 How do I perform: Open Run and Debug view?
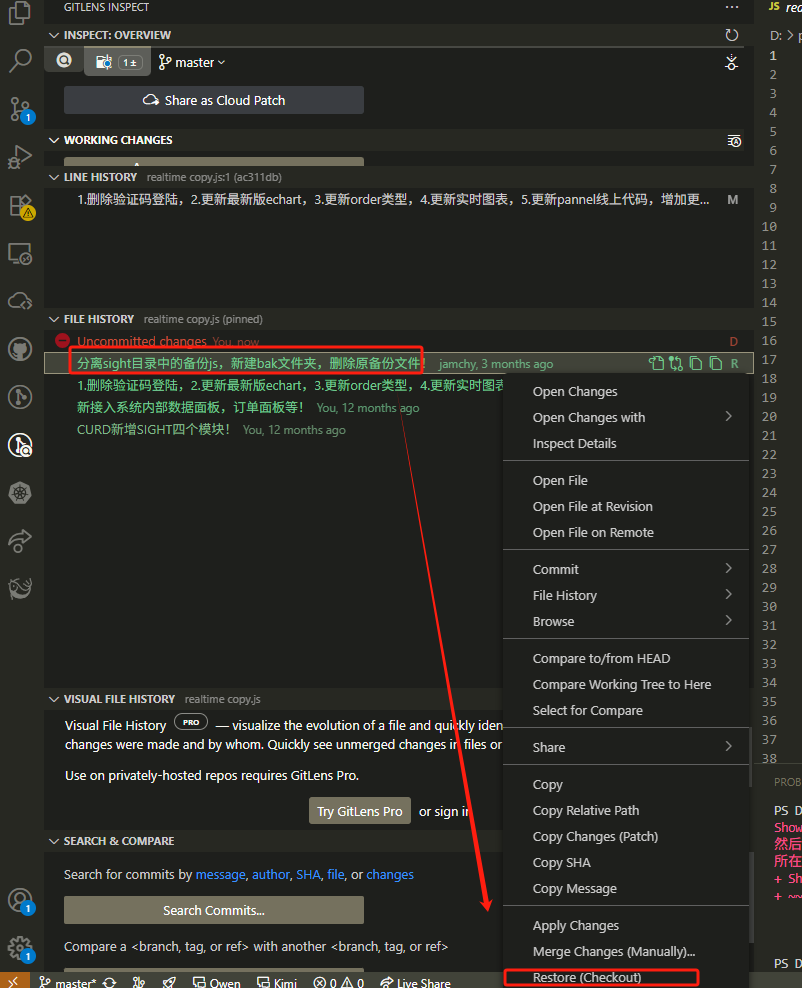20,157
